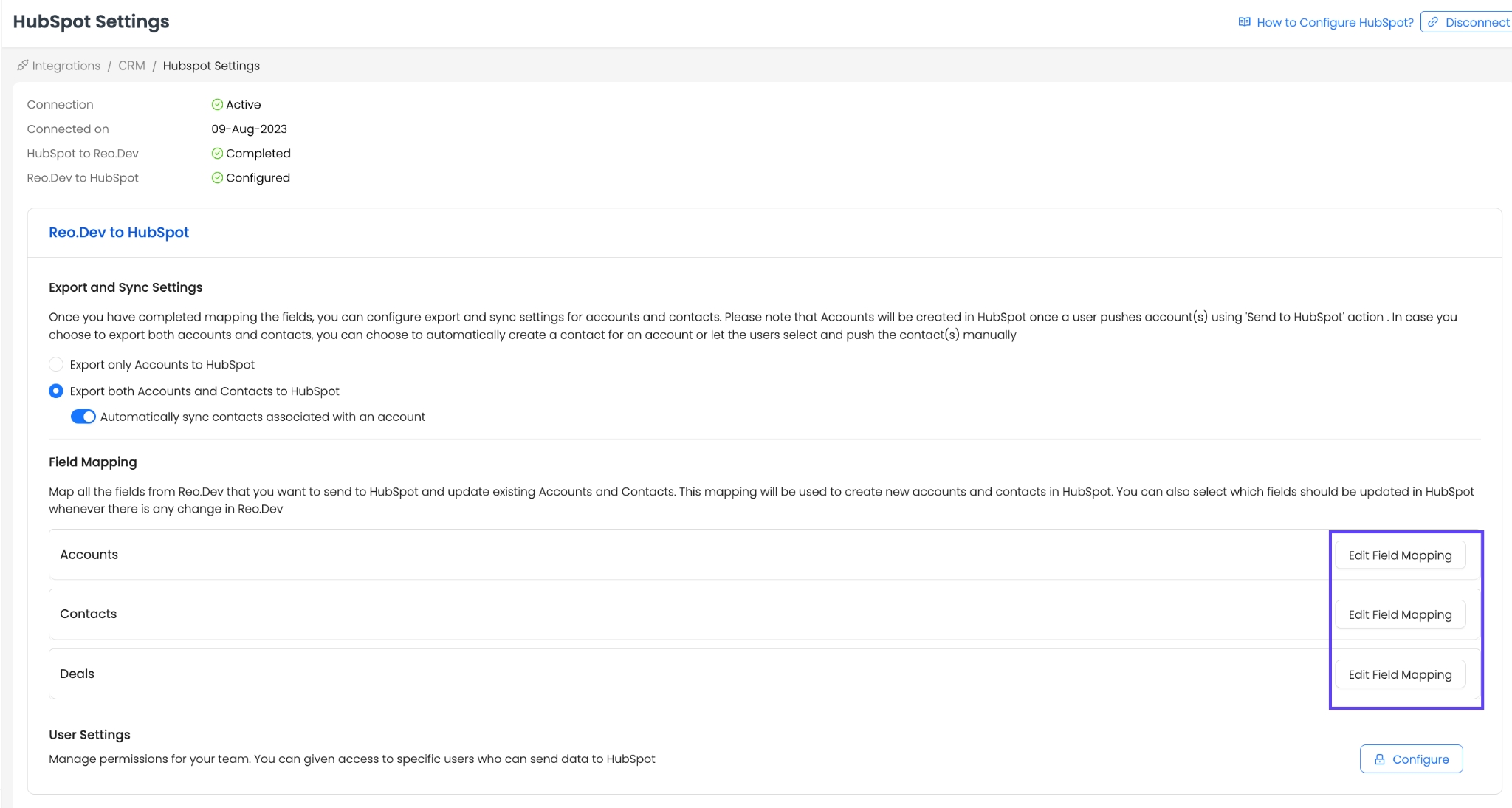Image resolution: width=1512 pixels, height=808 pixels.
Task: Open How to Configure HubSpot guide
Action: (x=1334, y=22)
